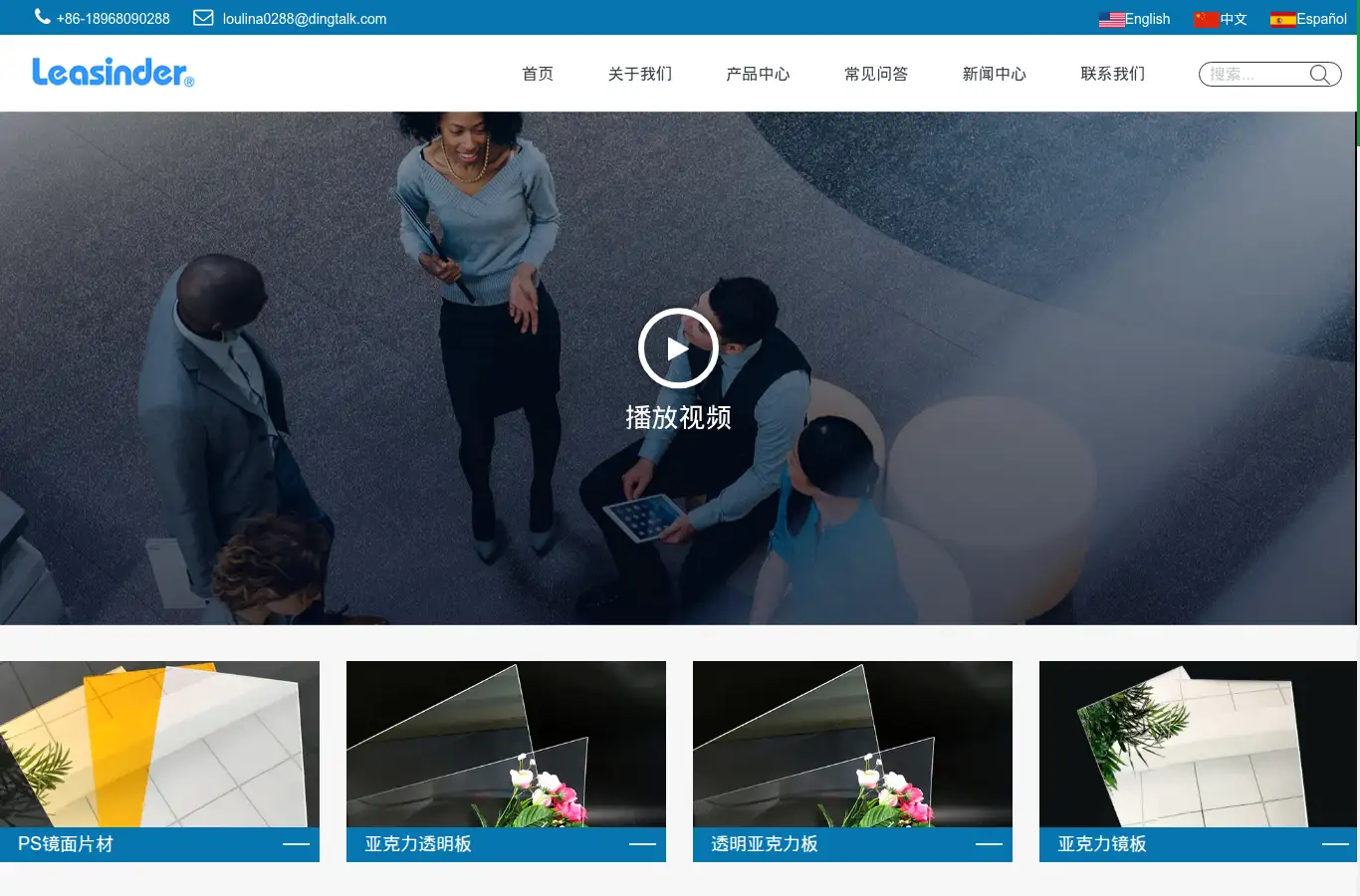
Task: Open the 联系我们 menu item
Action: [1113, 74]
